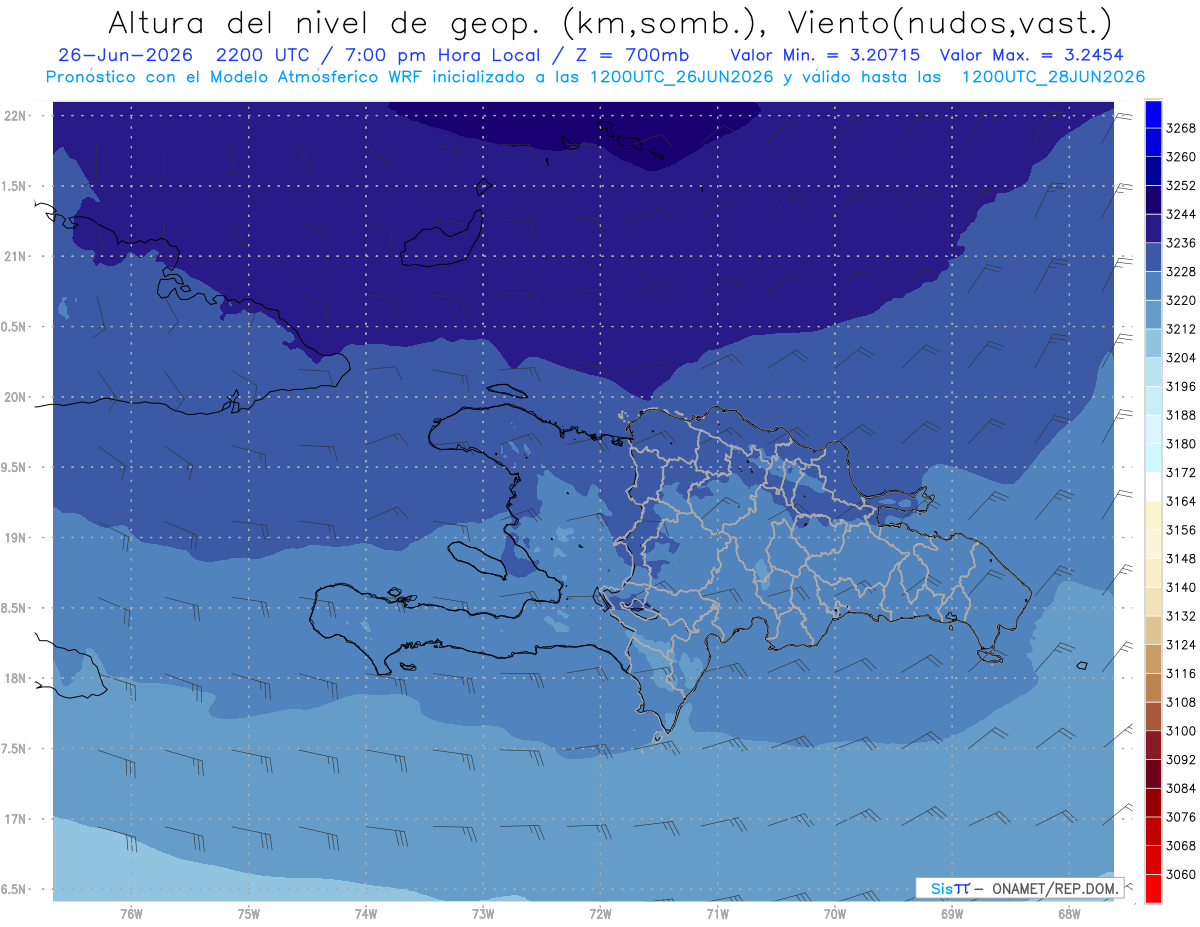Click the '3164' legend value
Screen dimensions: 1200x927
(1181, 501)
